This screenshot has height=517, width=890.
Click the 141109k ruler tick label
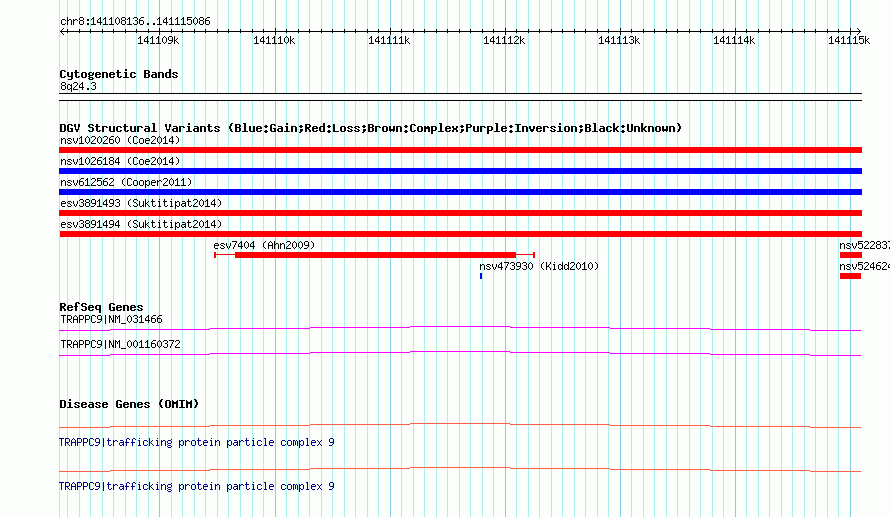pyautogui.click(x=158, y=40)
